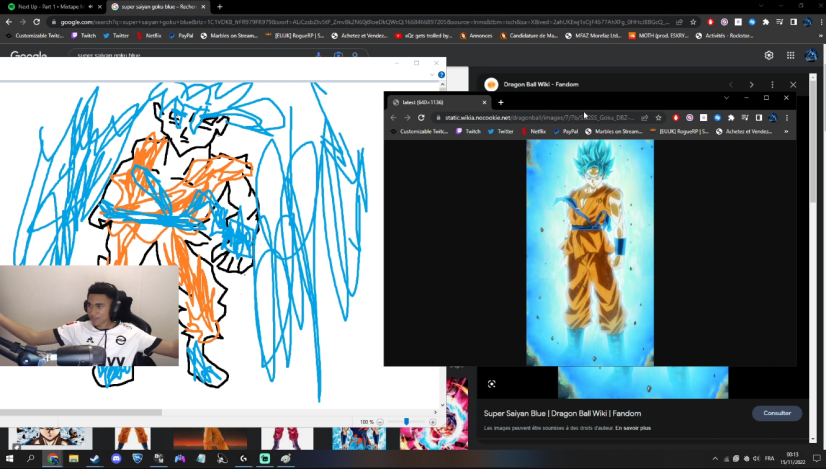The image size is (826, 469).
Task: Open Chrome from the taskbar
Action: (53, 458)
